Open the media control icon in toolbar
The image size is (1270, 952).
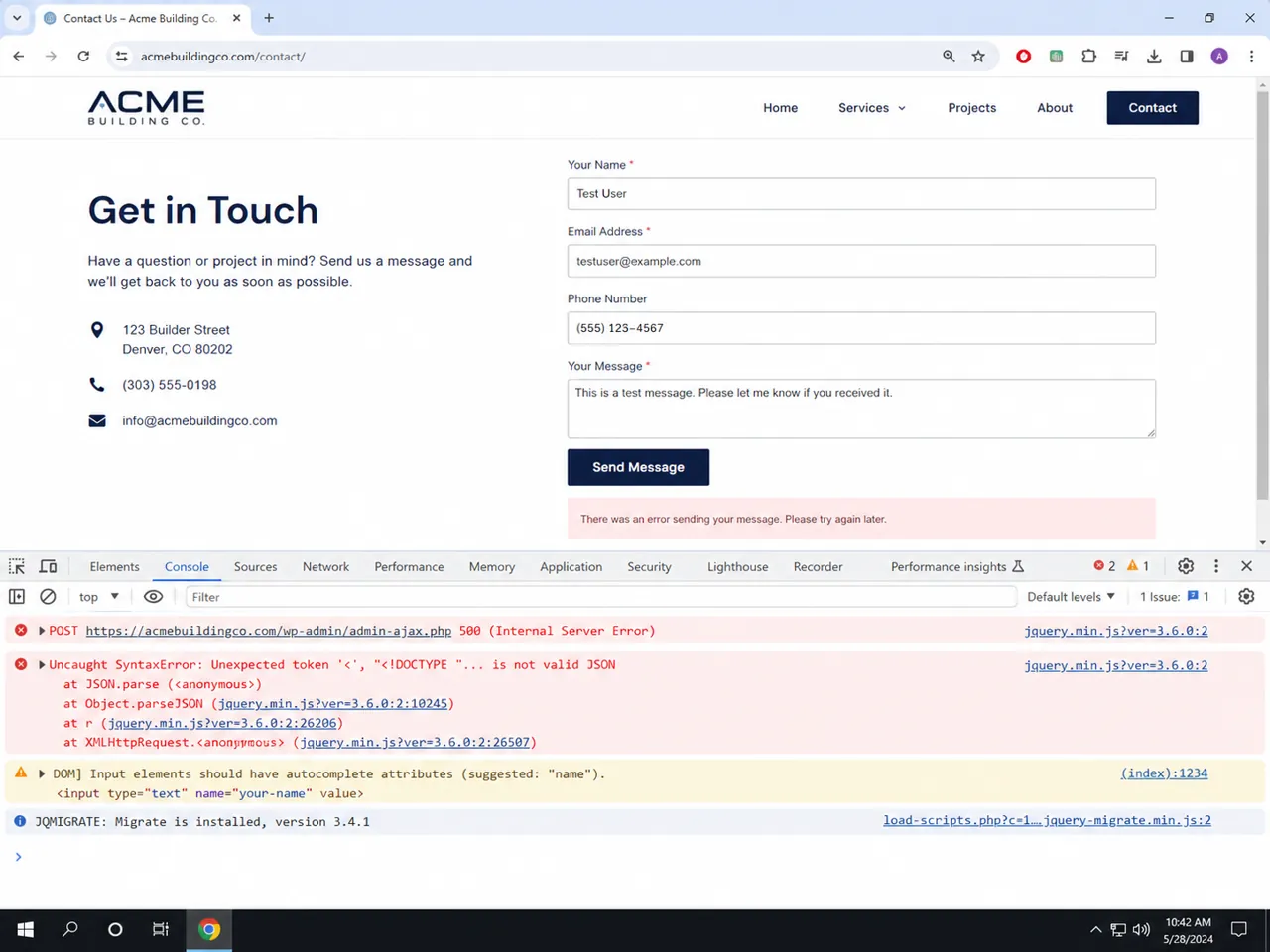[1121, 57]
